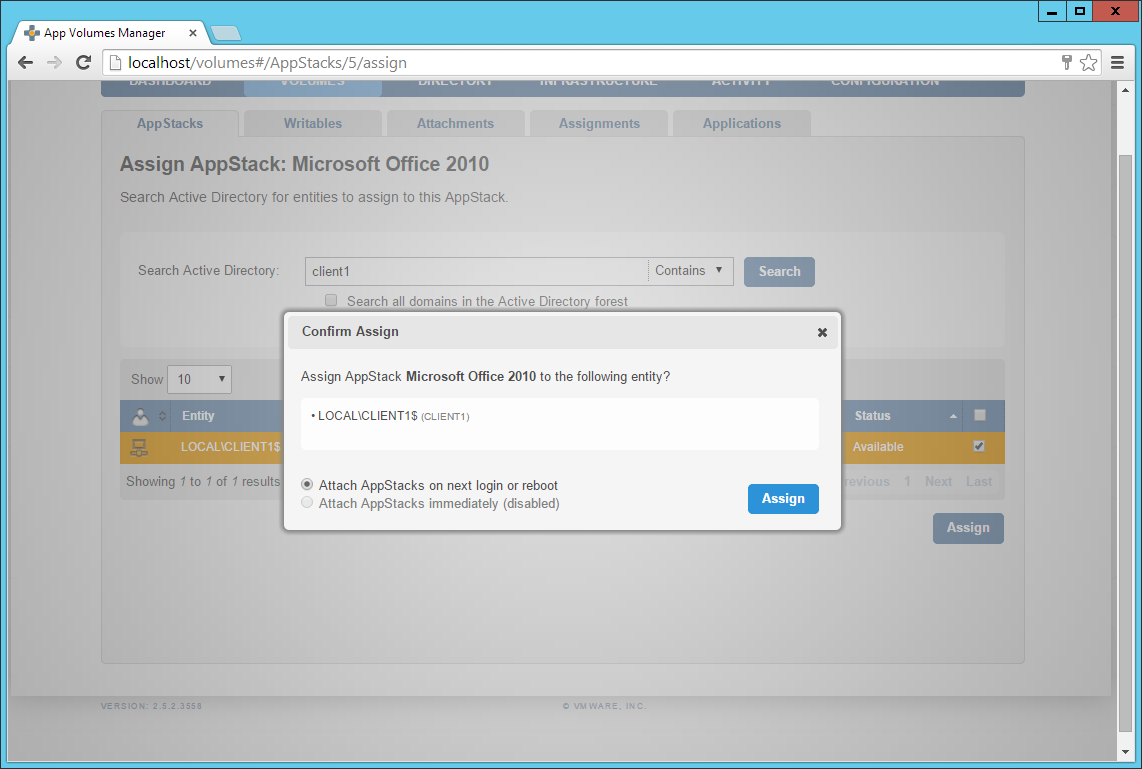Click the user type icon column header
The width and height of the screenshot is (1142, 769).
point(141,417)
